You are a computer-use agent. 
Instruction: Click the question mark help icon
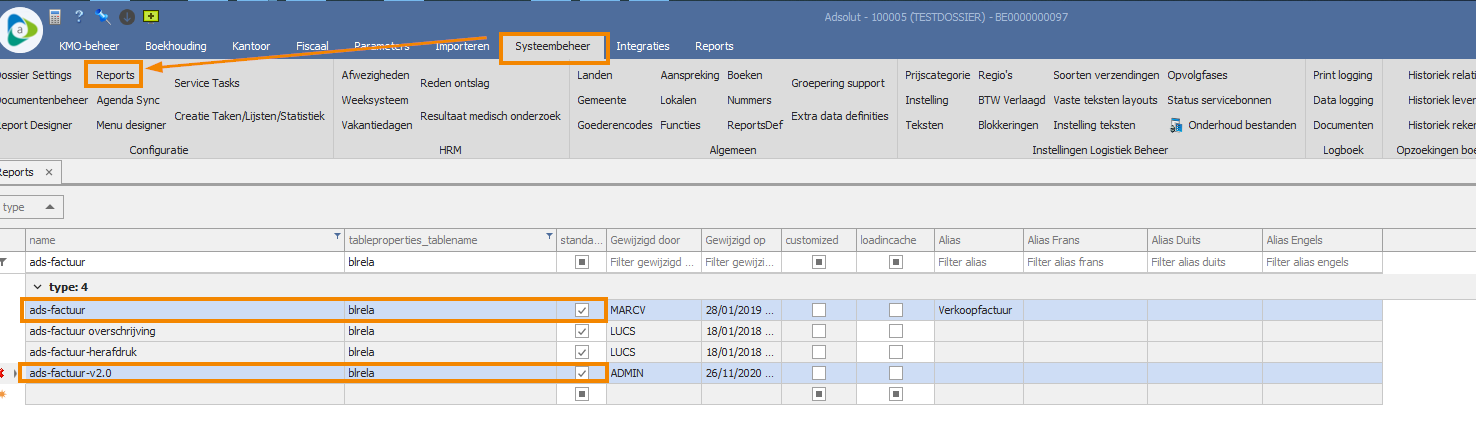pyautogui.click(x=79, y=16)
